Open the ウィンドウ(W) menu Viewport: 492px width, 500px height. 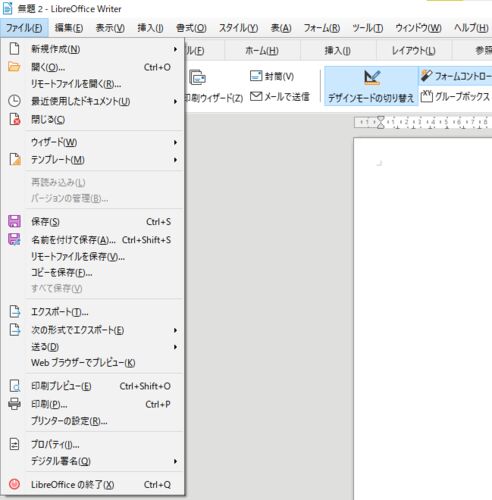coord(418,28)
